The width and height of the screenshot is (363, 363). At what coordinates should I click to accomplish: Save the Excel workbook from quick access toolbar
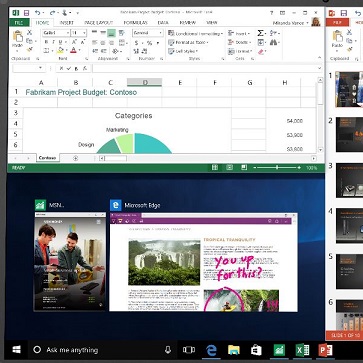tap(26, 13)
